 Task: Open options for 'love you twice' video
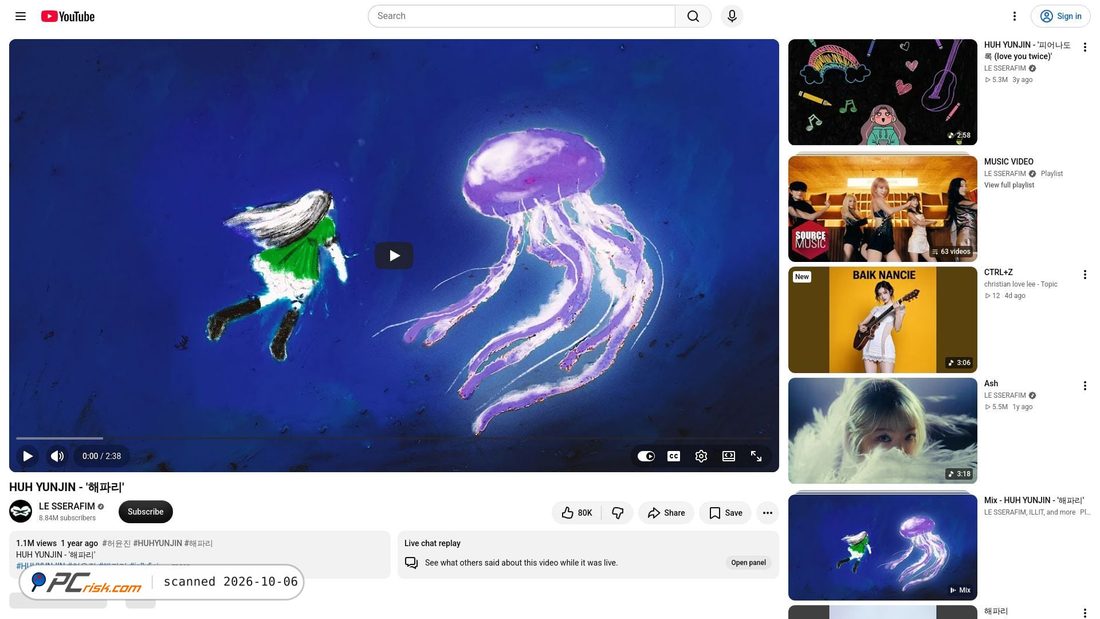(1085, 47)
